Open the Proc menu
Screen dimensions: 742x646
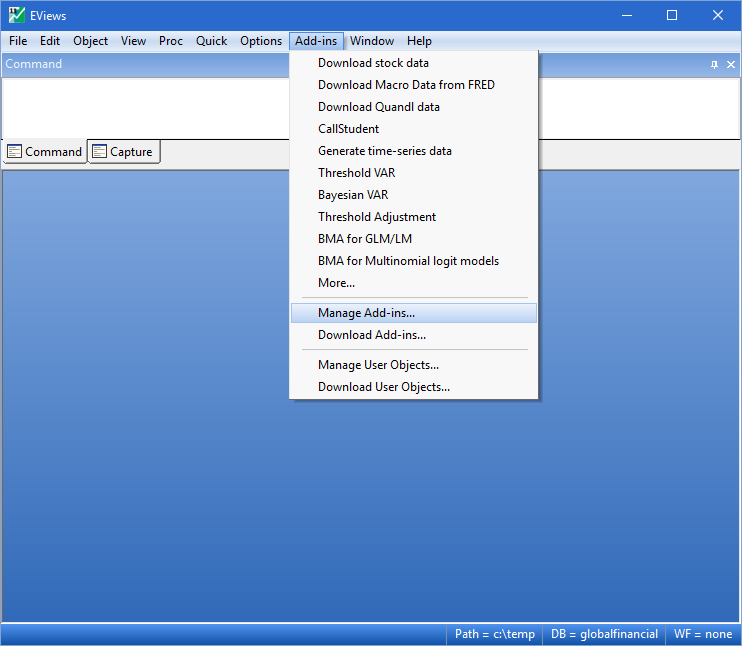[x=171, y=41]
